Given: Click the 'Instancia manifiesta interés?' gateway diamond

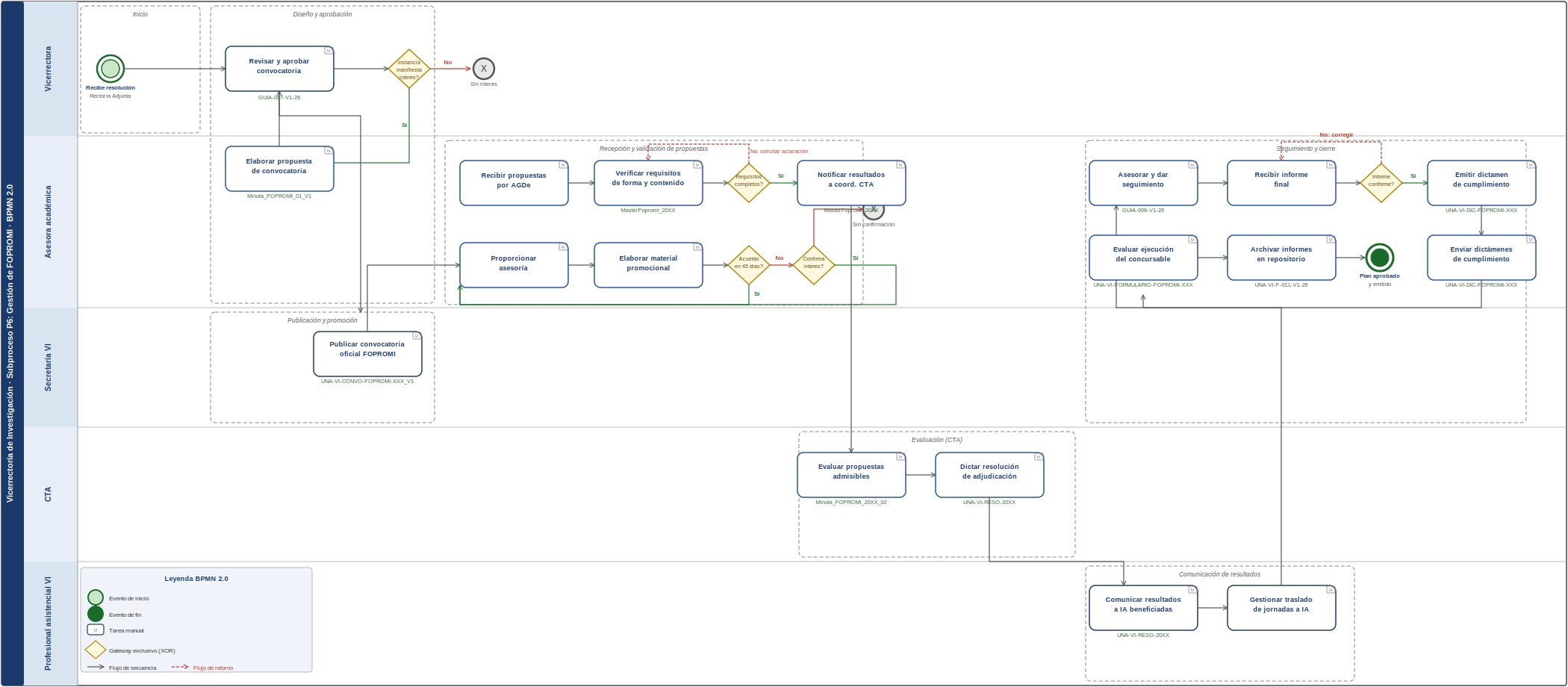Looking at the screenshot, I should tap(409, 69).
